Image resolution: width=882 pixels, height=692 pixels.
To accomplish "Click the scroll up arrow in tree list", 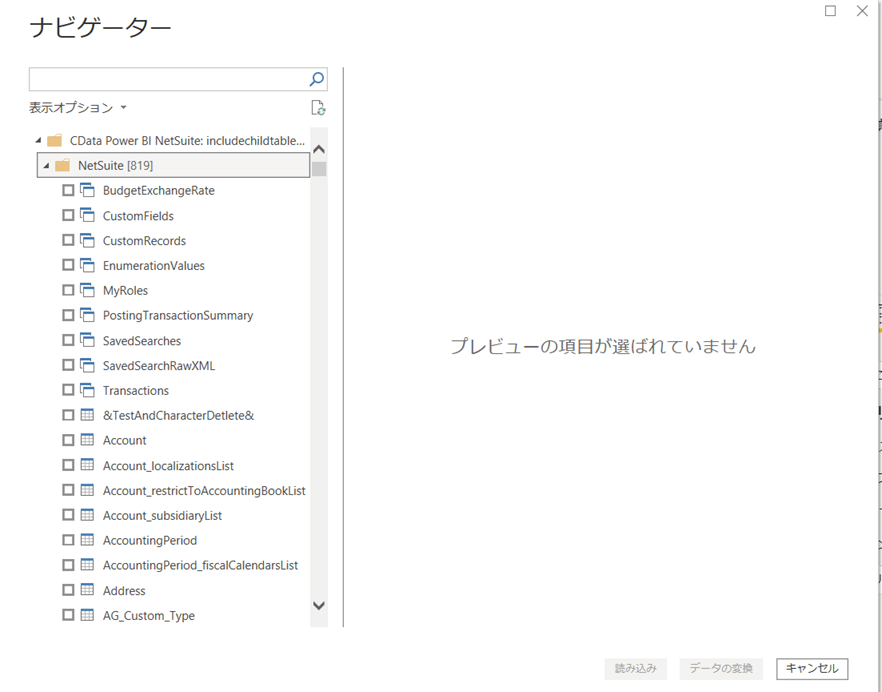I will 319,149.
